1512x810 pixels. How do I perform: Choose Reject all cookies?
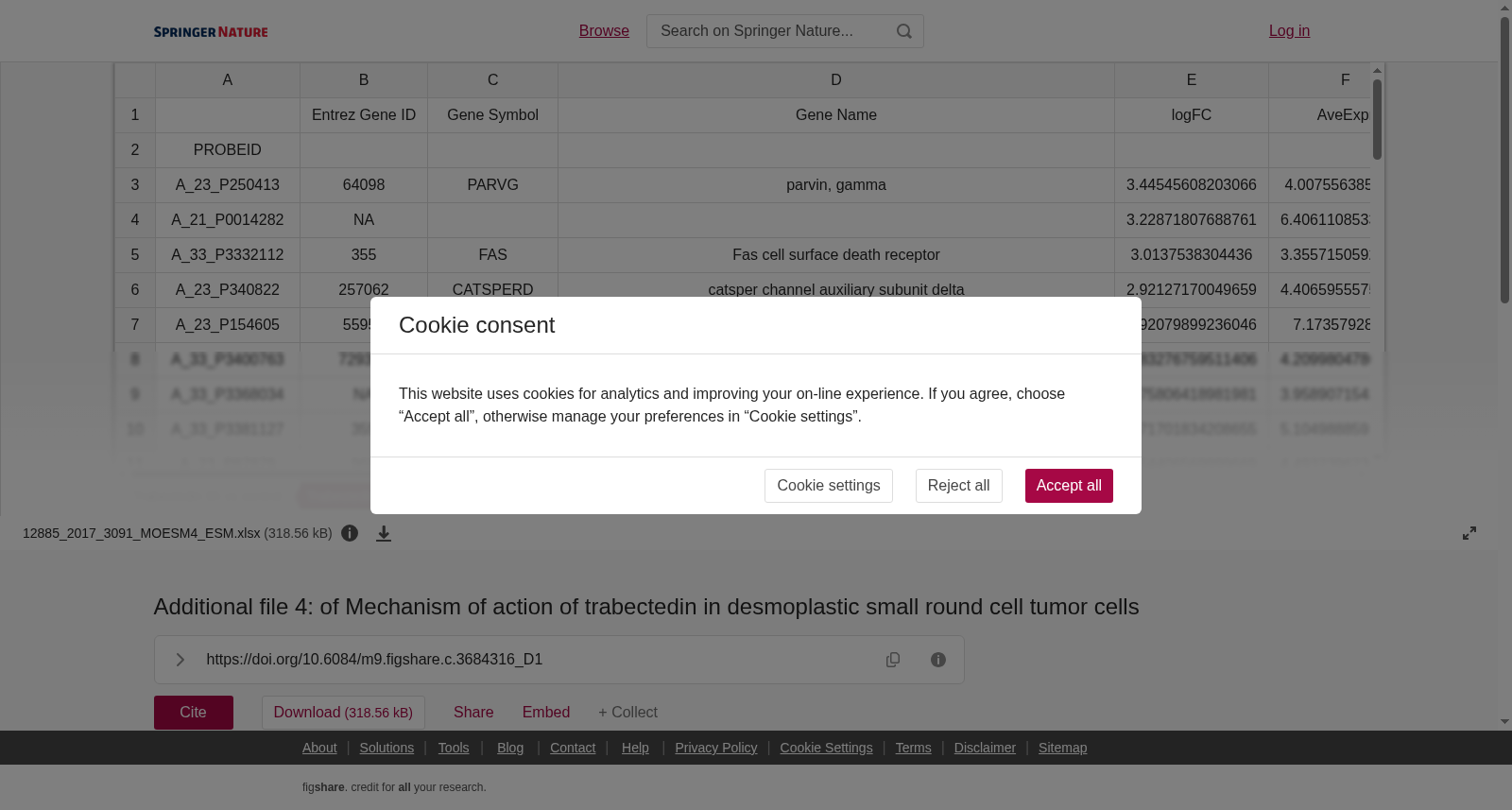pyautogui.click(x=958, y=486)
